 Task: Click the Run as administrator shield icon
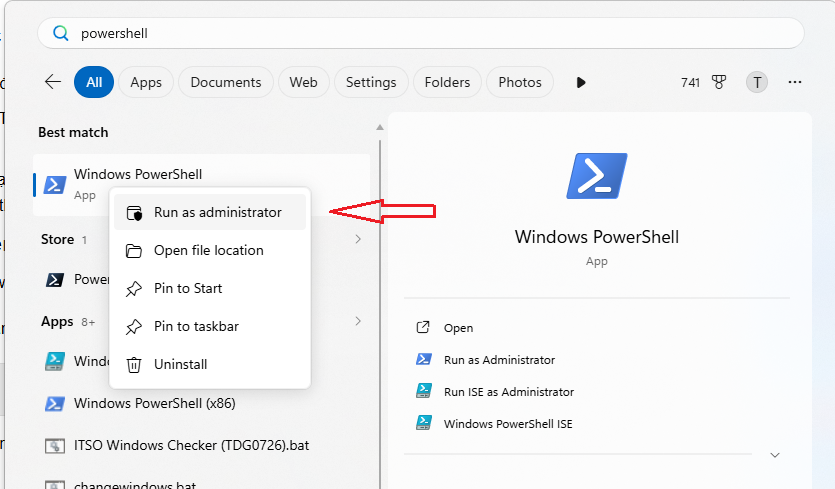pyautogui.click(x=134, y=213)
